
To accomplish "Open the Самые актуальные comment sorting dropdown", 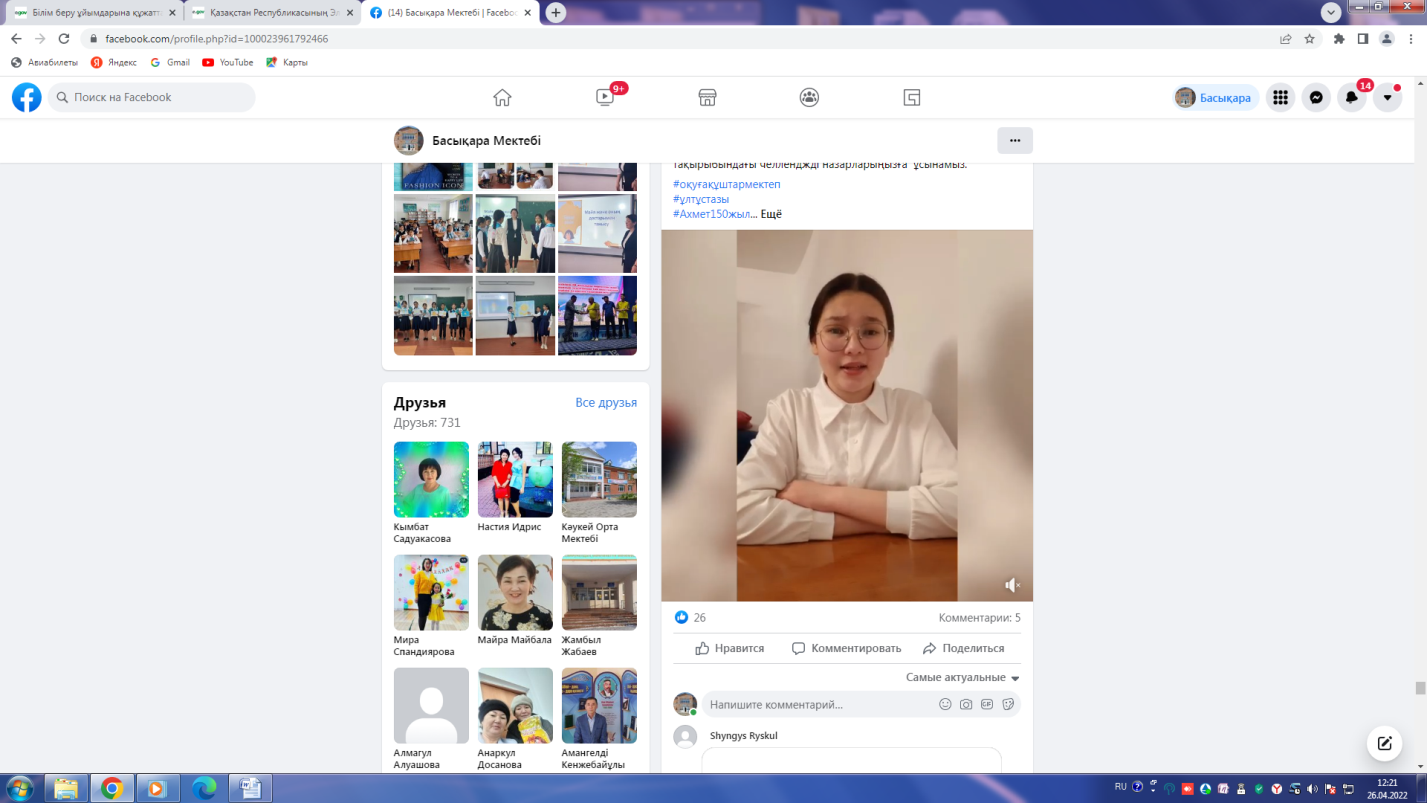I will (x=962, y=677).
